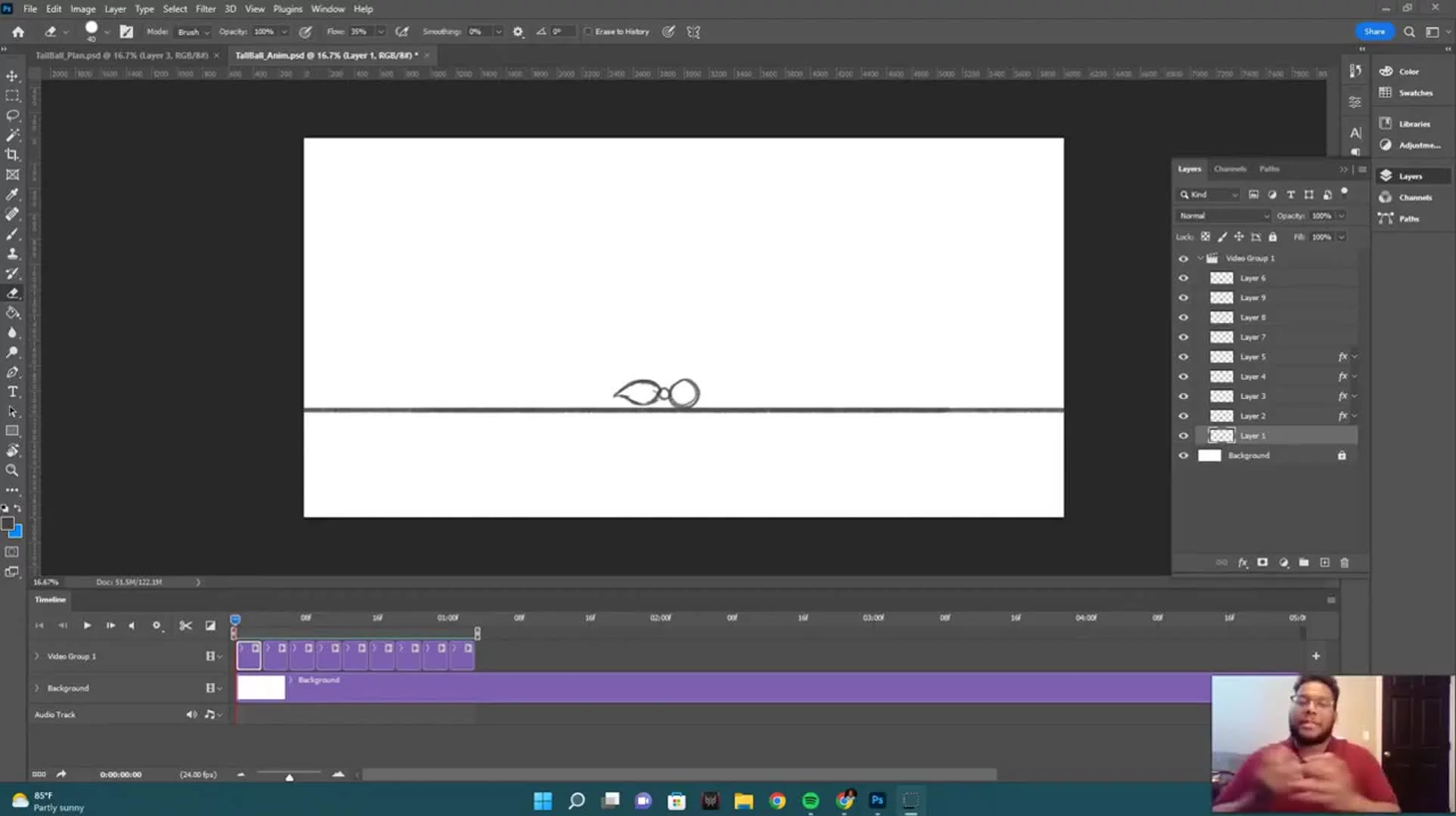Select the Horizontal Type tool
Screen dimensions: 1456x816
pos(13,391)
